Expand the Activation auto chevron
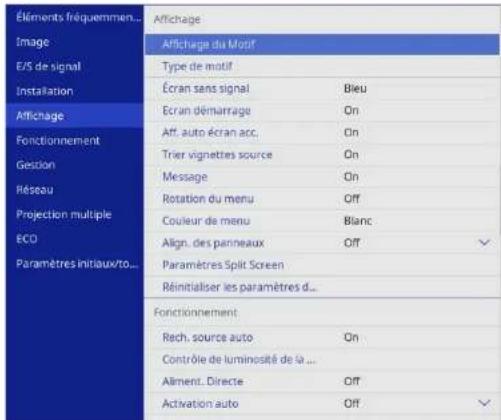 point(484,403)
